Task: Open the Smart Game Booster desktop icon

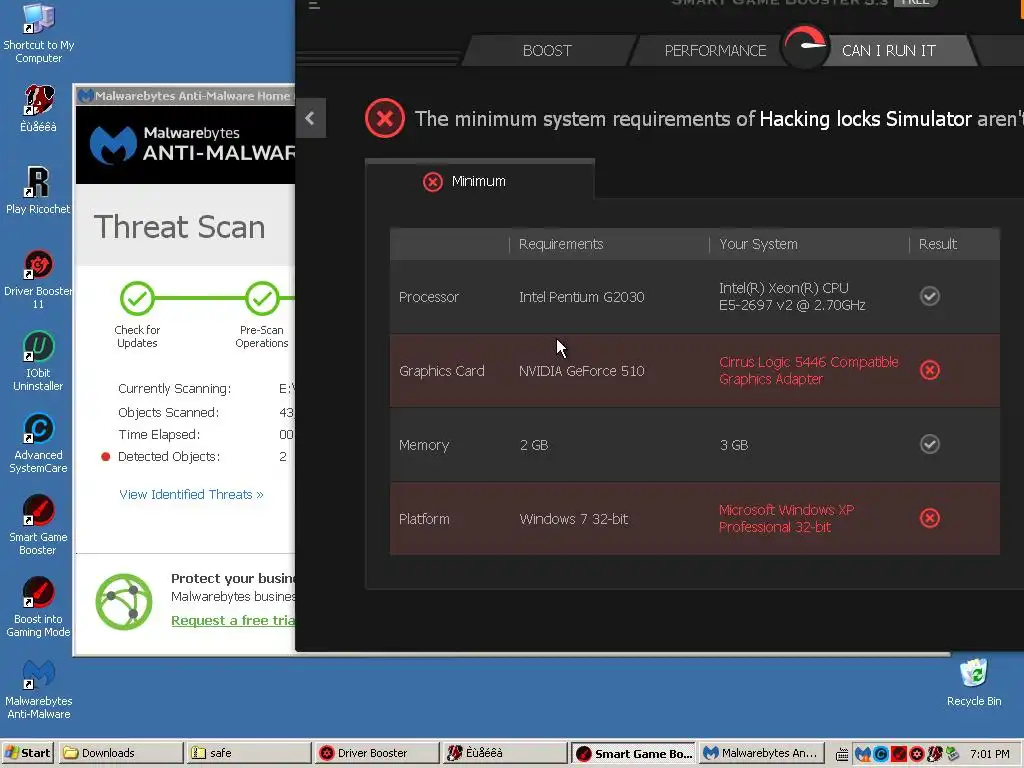Action: coord(38,526)
